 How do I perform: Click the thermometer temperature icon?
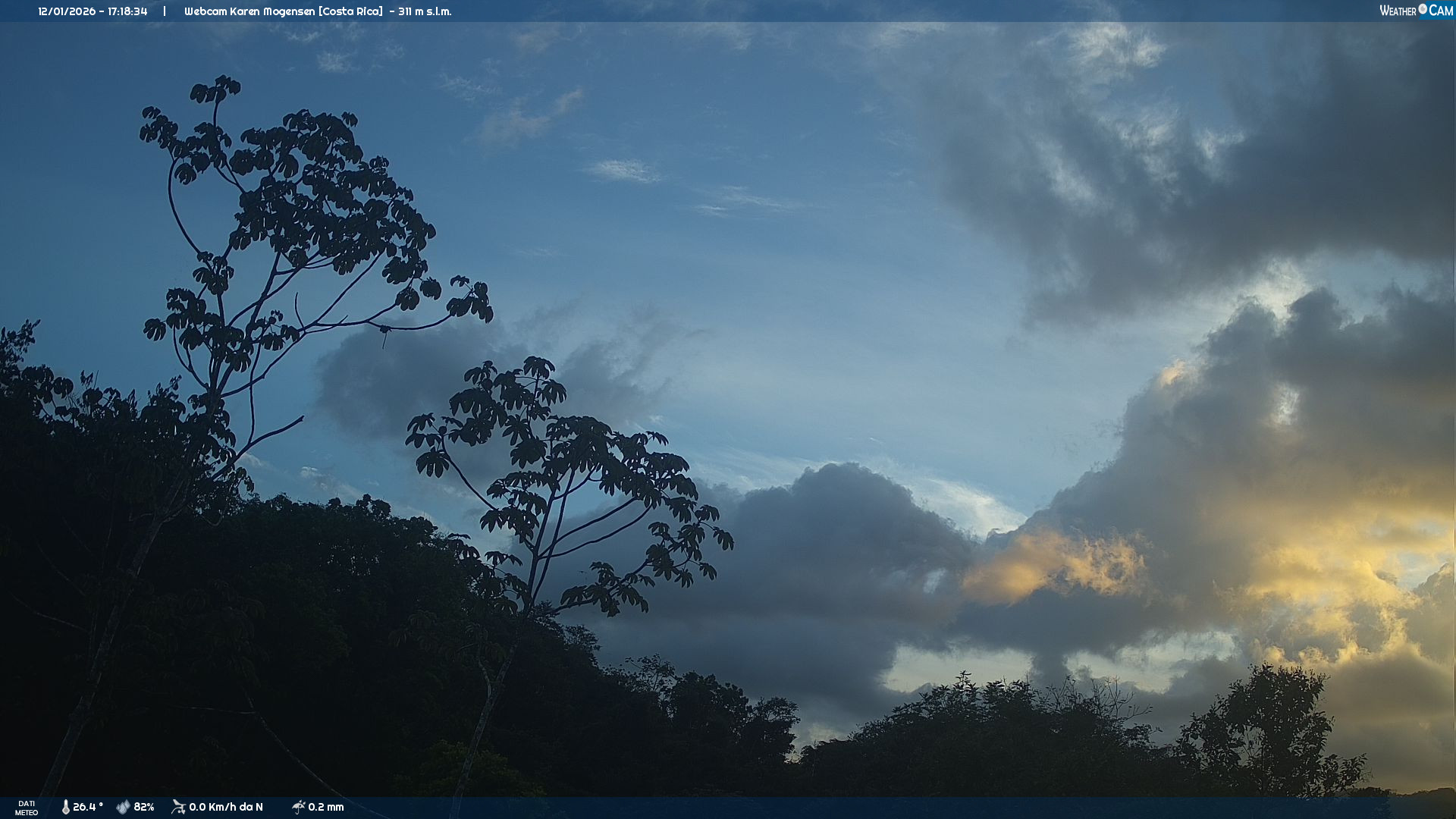[x=65, y=807]
